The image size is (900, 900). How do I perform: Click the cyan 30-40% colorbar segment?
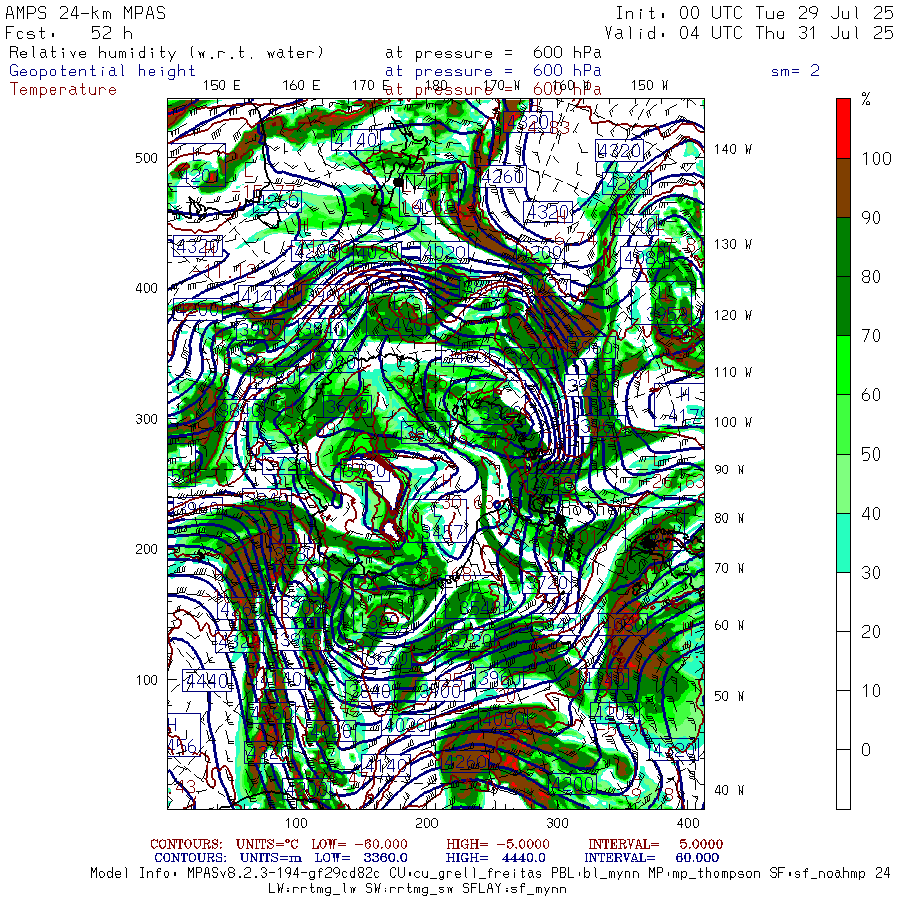point(843,543)
